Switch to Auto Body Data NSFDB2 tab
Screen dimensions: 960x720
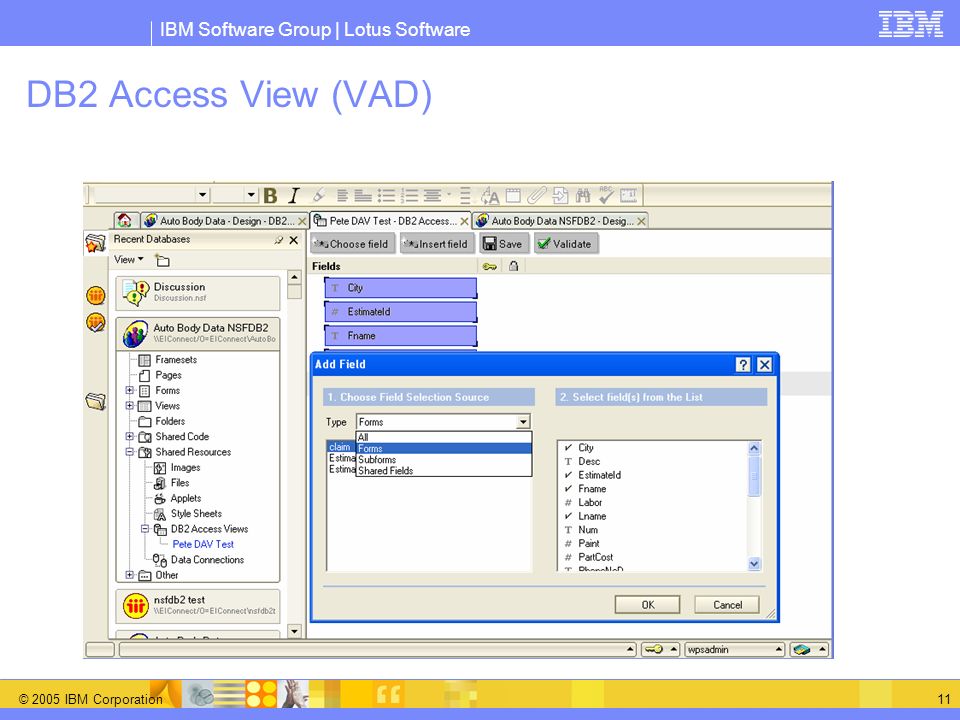(561, 220)
